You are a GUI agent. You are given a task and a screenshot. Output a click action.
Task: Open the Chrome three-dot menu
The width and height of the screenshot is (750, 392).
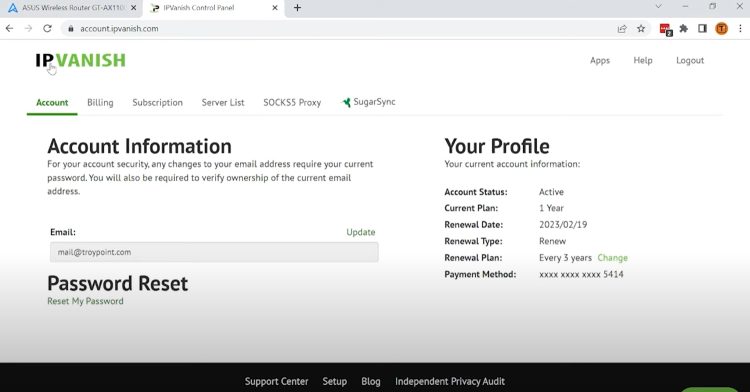[740, 29]
